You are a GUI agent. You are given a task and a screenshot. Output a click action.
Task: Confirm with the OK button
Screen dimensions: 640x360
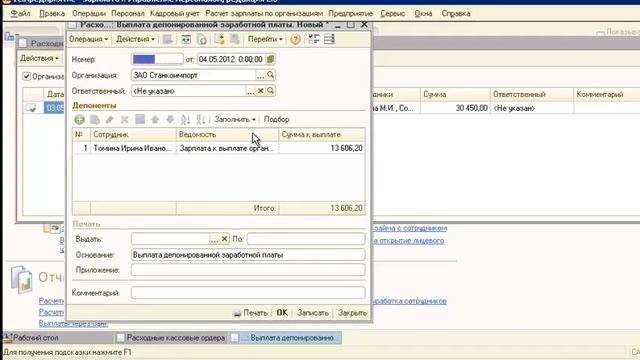[282, 313]
